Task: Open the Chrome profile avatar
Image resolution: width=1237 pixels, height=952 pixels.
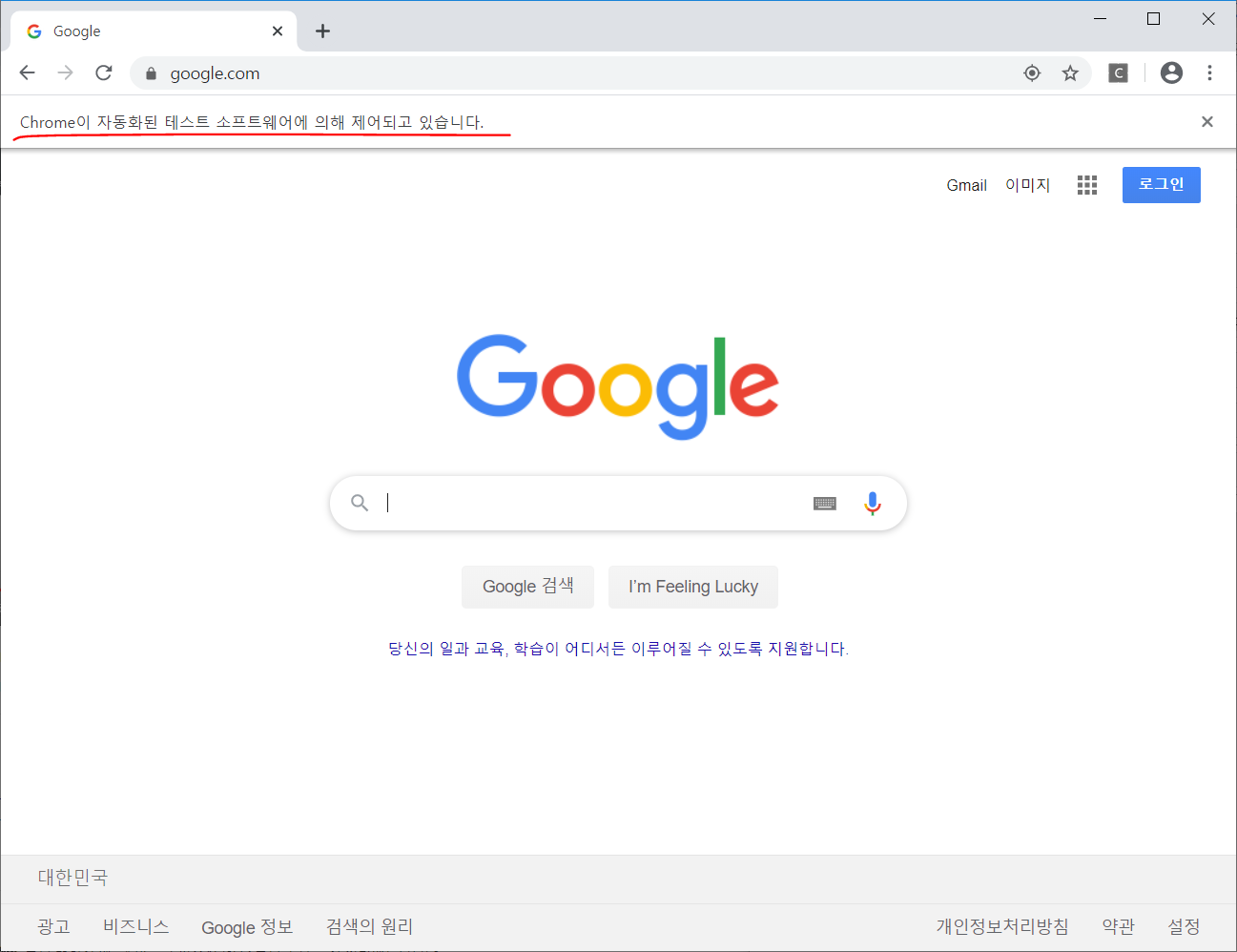Action: tap(1171, 72)
